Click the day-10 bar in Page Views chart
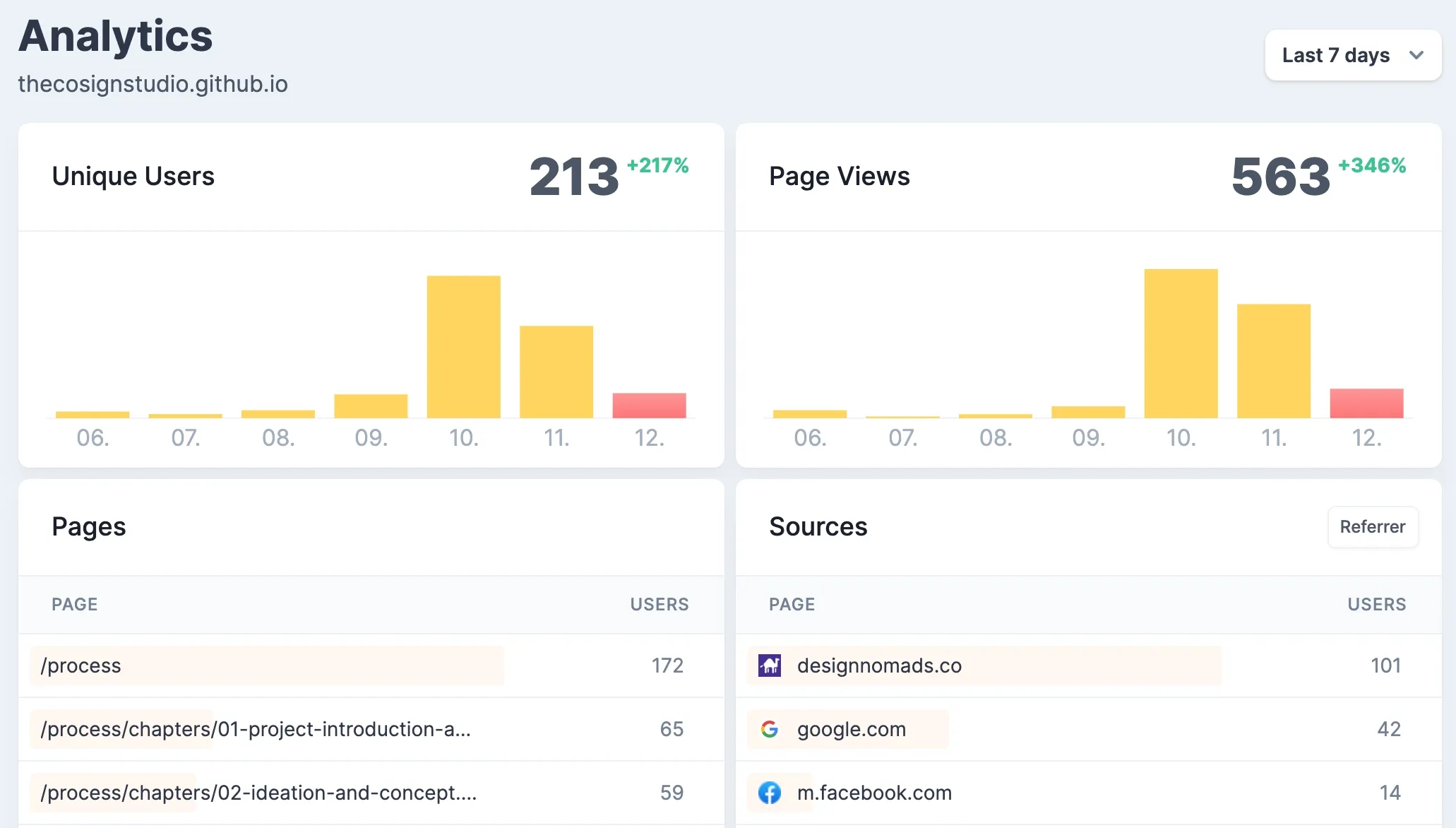 (x=1181, y=343)
